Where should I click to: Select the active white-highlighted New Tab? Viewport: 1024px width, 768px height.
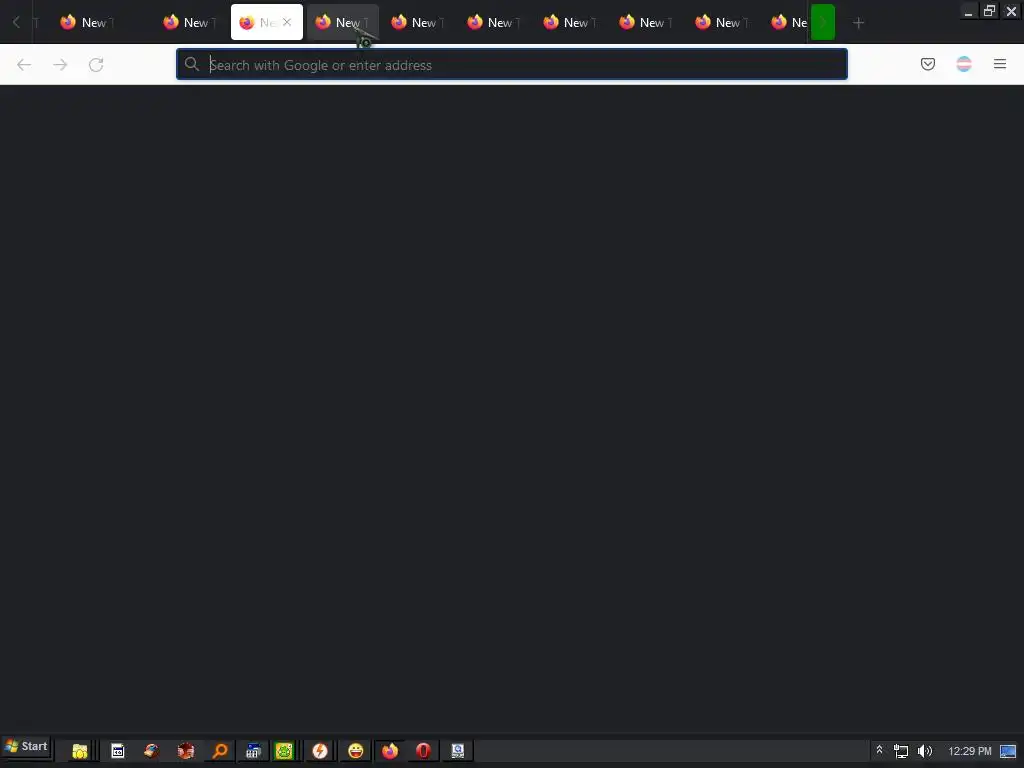pyautogui.click(x=266, y=22)
